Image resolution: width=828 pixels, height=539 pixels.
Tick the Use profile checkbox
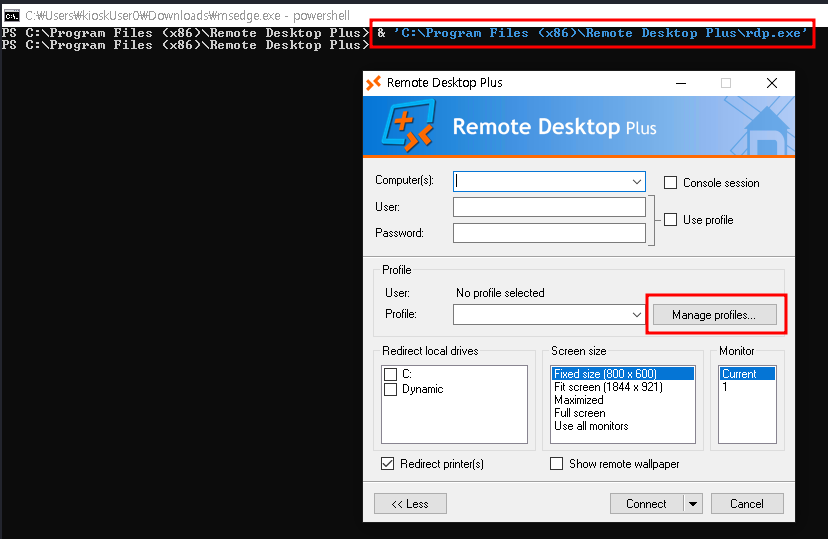670,220
